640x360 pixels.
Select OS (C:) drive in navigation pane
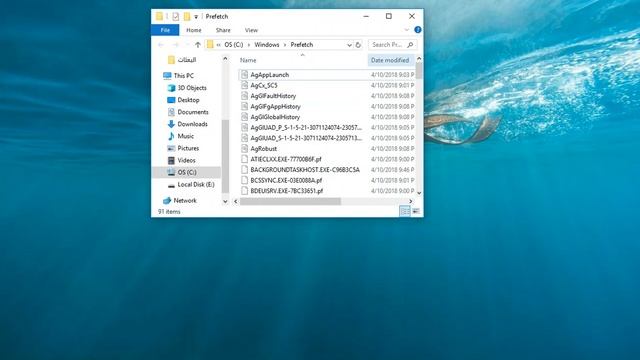pos(186,172)
